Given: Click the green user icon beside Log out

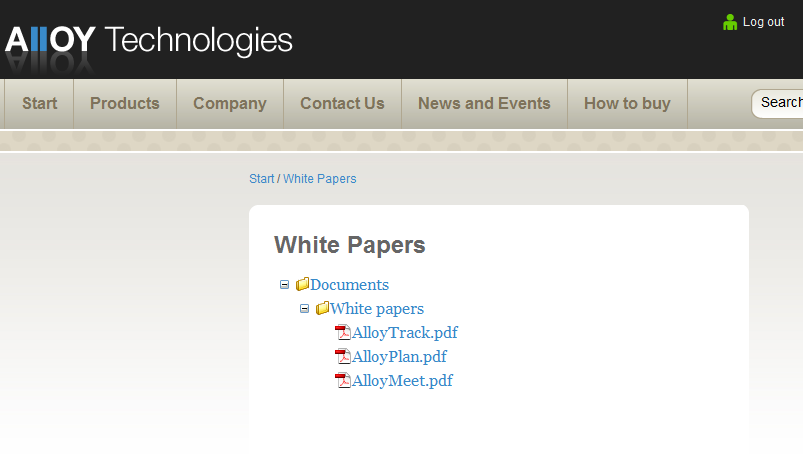Looking at the screenshot, I should (x=730, y=22).
